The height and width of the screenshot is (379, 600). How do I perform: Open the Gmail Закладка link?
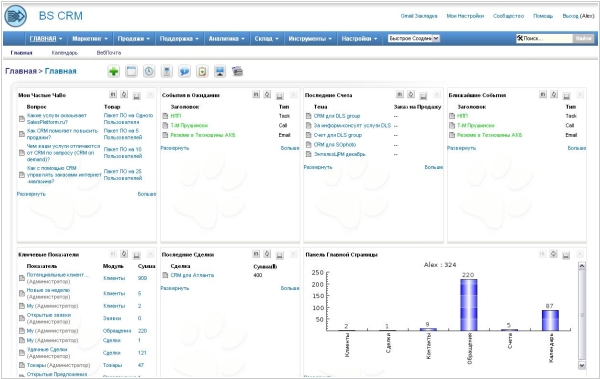419,16
